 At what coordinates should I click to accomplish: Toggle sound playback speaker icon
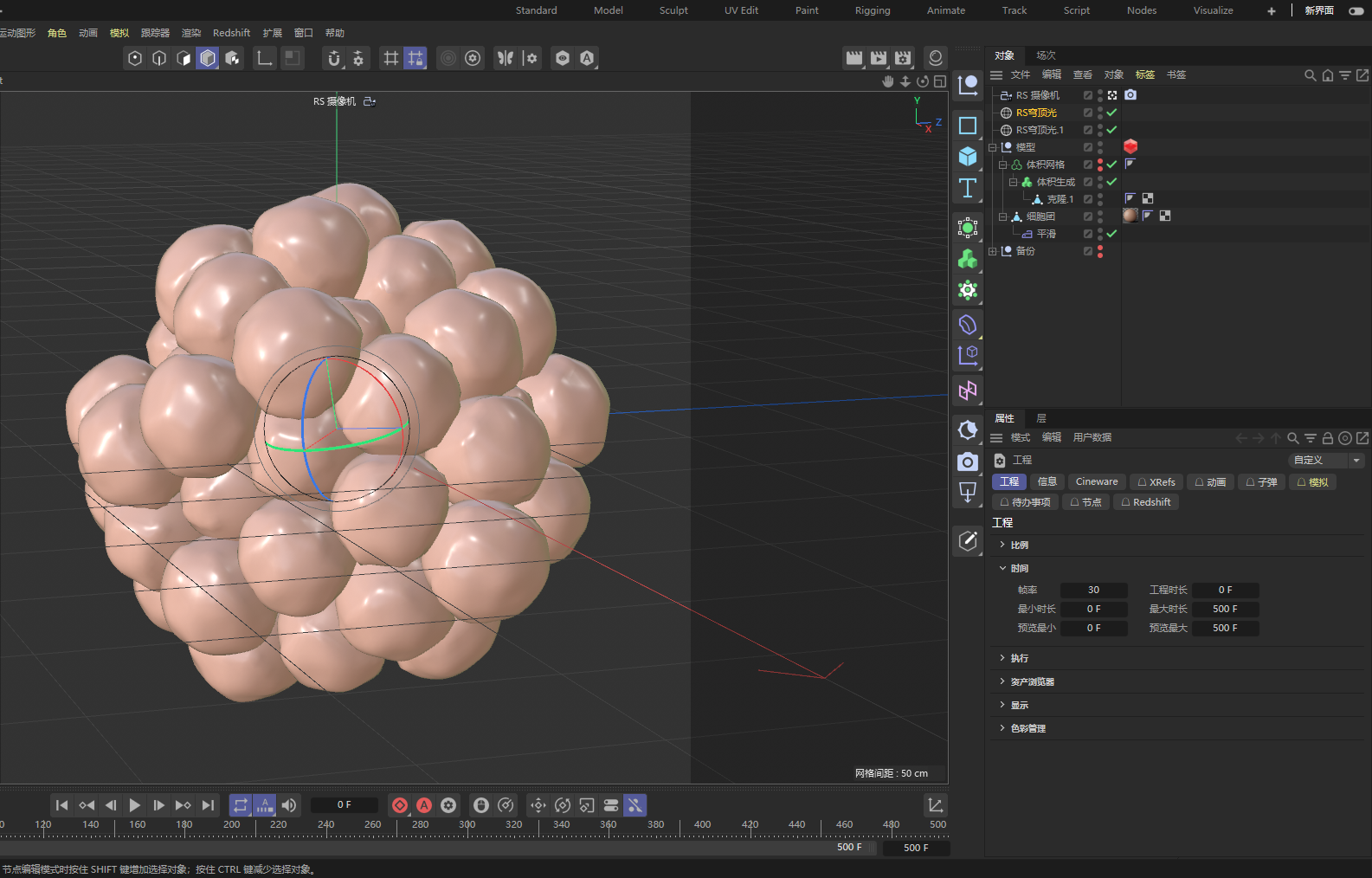289,805
